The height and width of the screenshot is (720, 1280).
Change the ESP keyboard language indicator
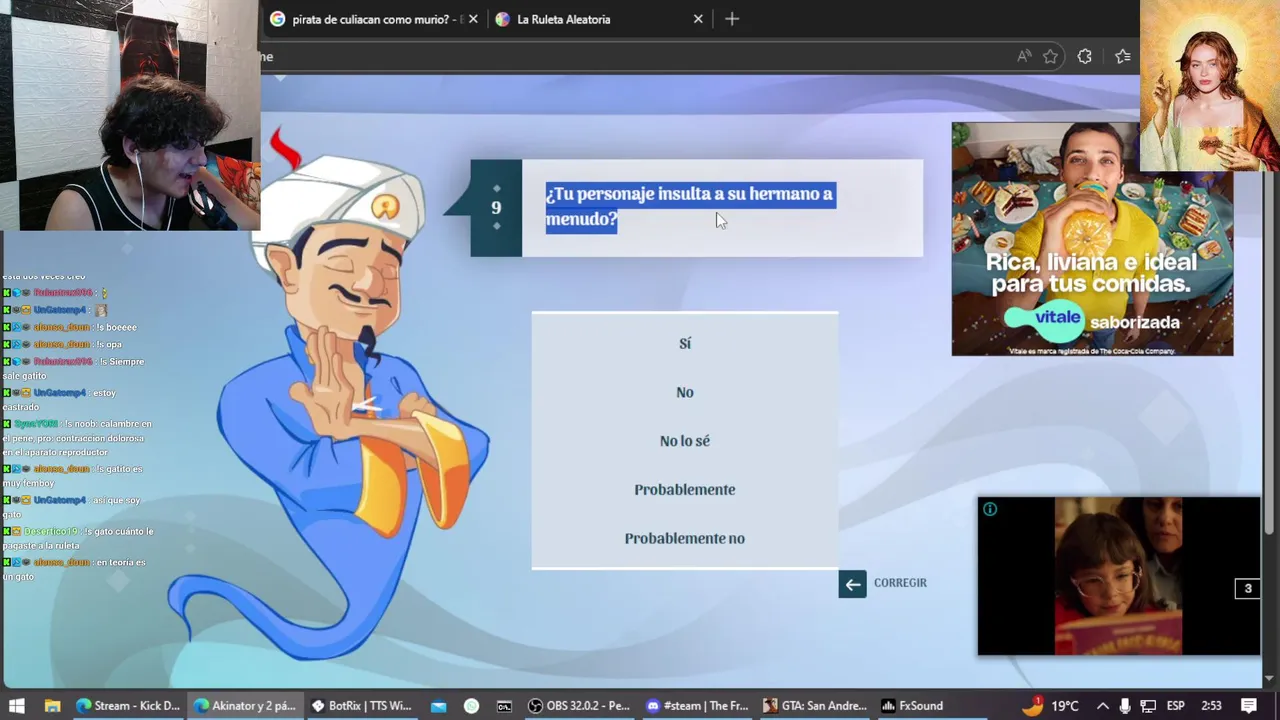point(1176,705)
